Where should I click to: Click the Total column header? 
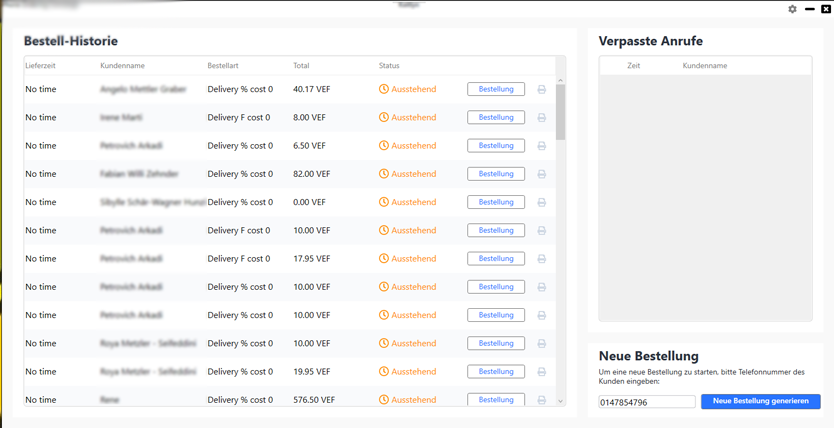pyautogui.click(x=301, y=66)
